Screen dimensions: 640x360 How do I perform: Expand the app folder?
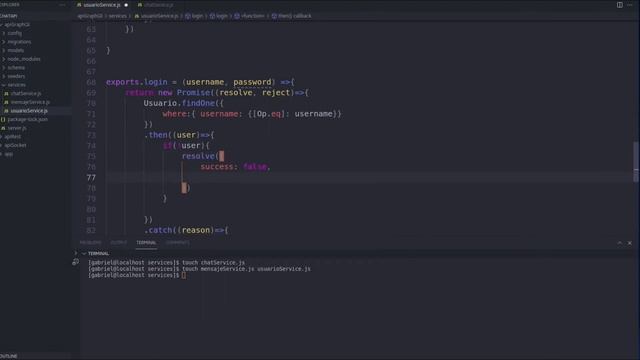[x=9, y=154]
